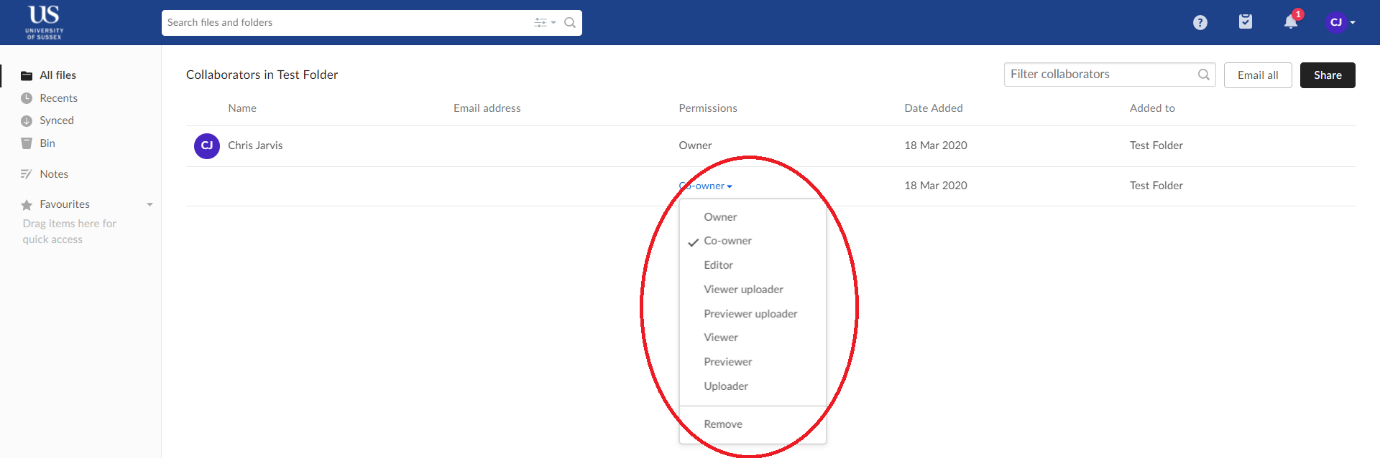Toggle the Co-owner permission dropdown

(706, 186)
